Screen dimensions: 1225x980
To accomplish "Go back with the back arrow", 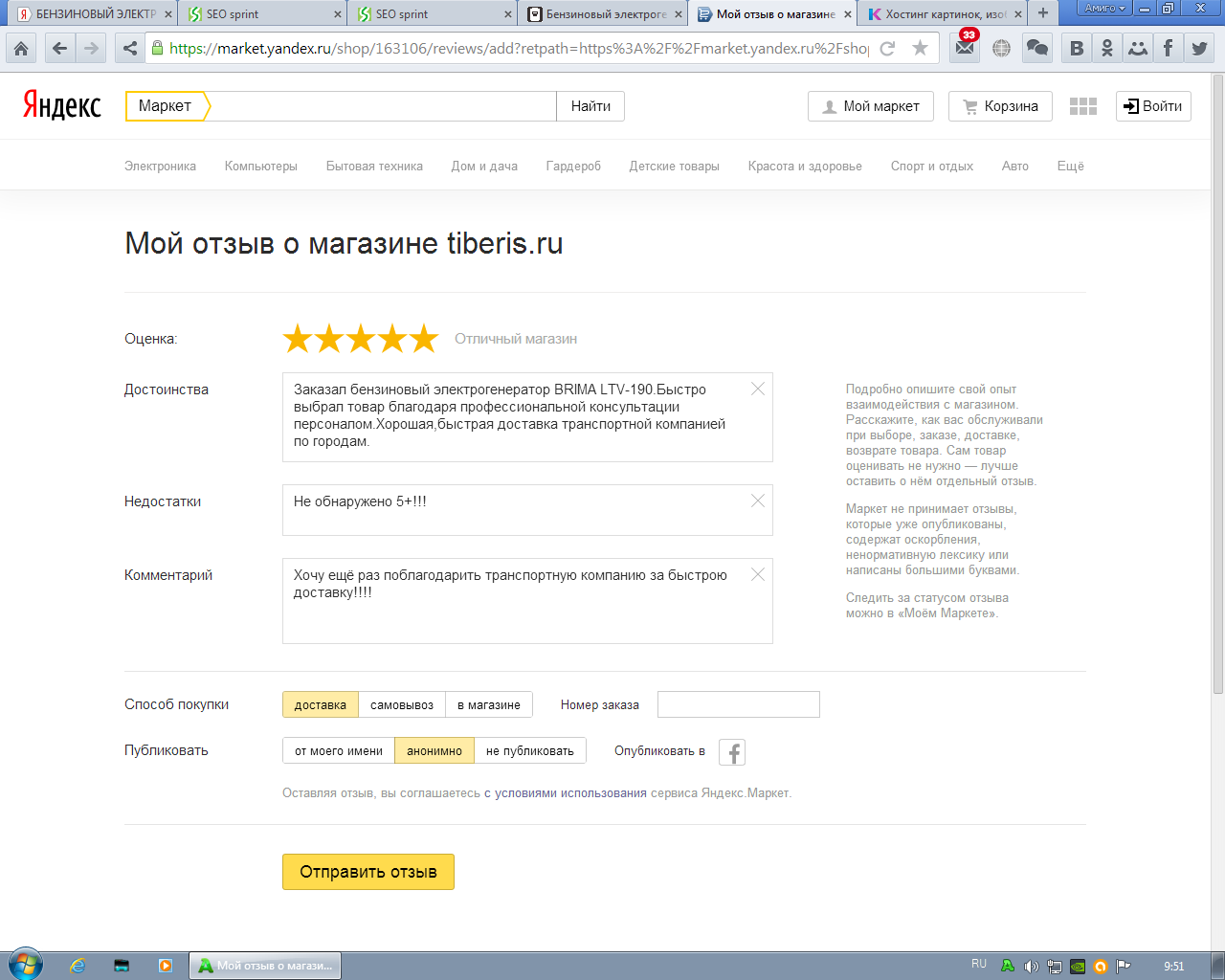I will point(59,48).
